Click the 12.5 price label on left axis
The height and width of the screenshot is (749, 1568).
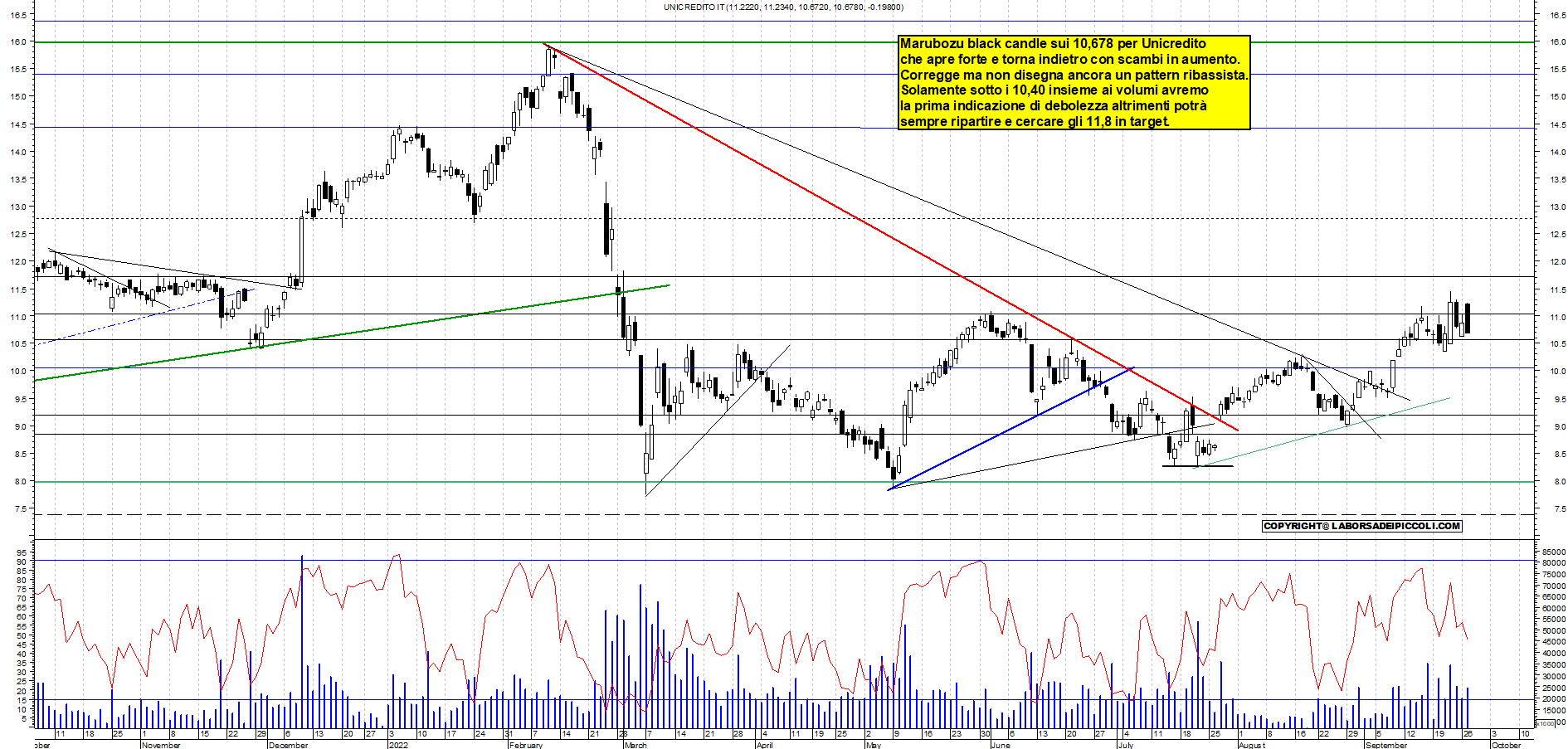click(x=17, y=234)
